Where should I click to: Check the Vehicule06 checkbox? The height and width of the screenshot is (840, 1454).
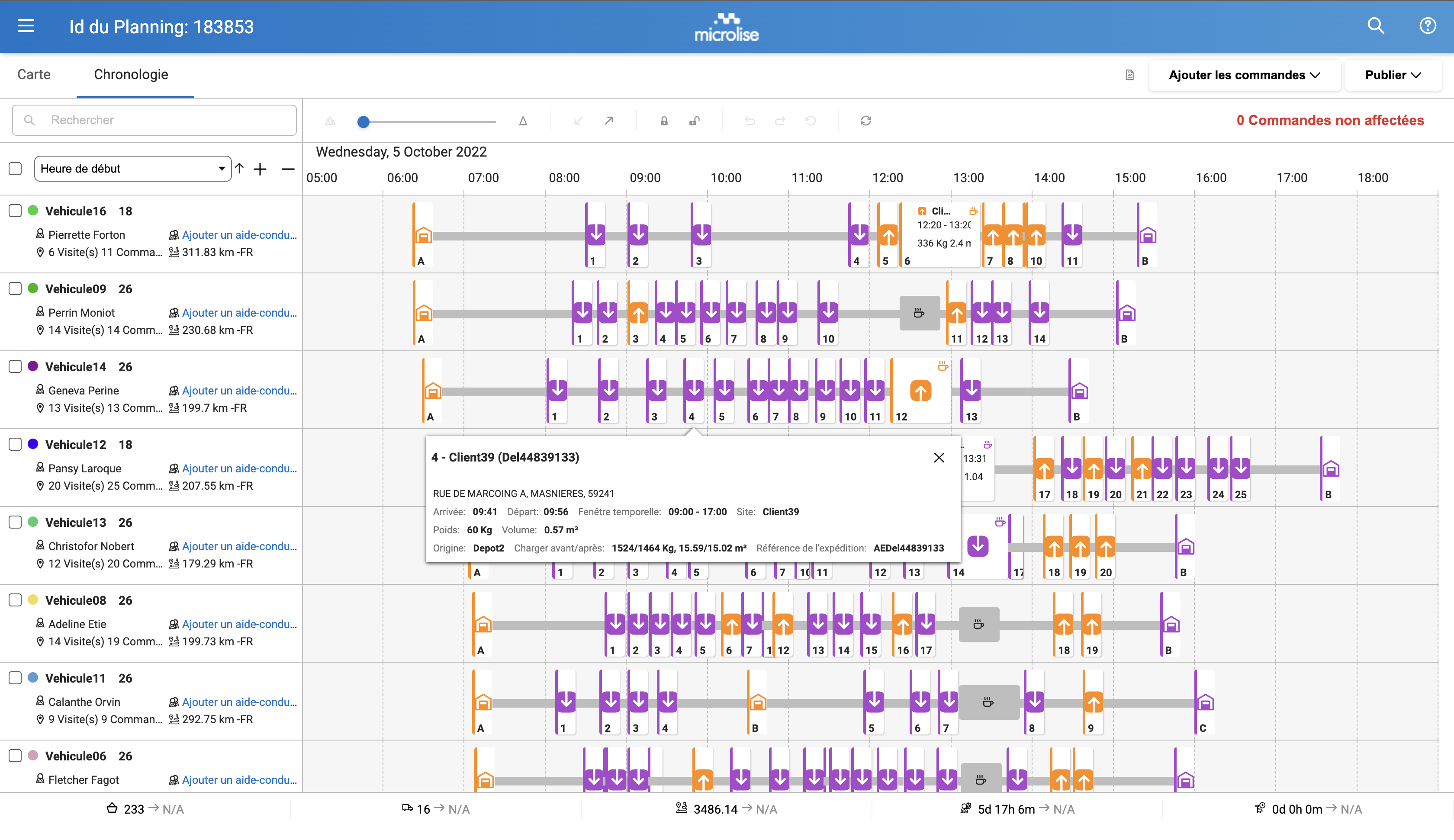(x=16, y=757)
